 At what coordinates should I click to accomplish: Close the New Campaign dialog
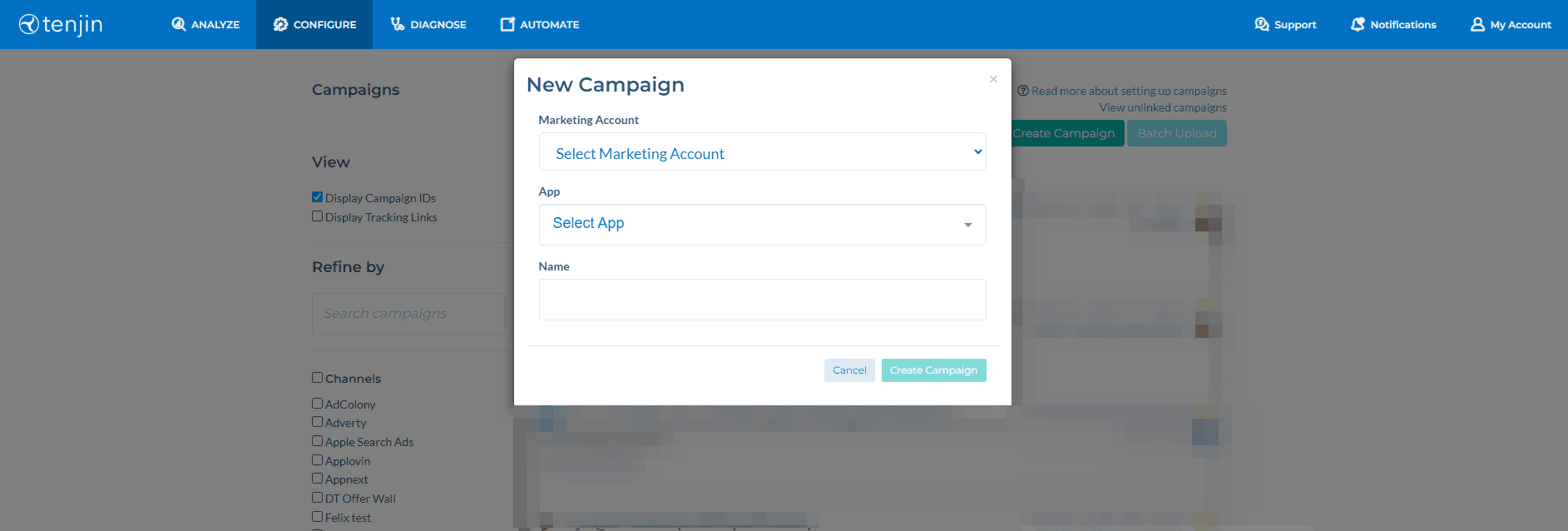(x=993, y=79)
